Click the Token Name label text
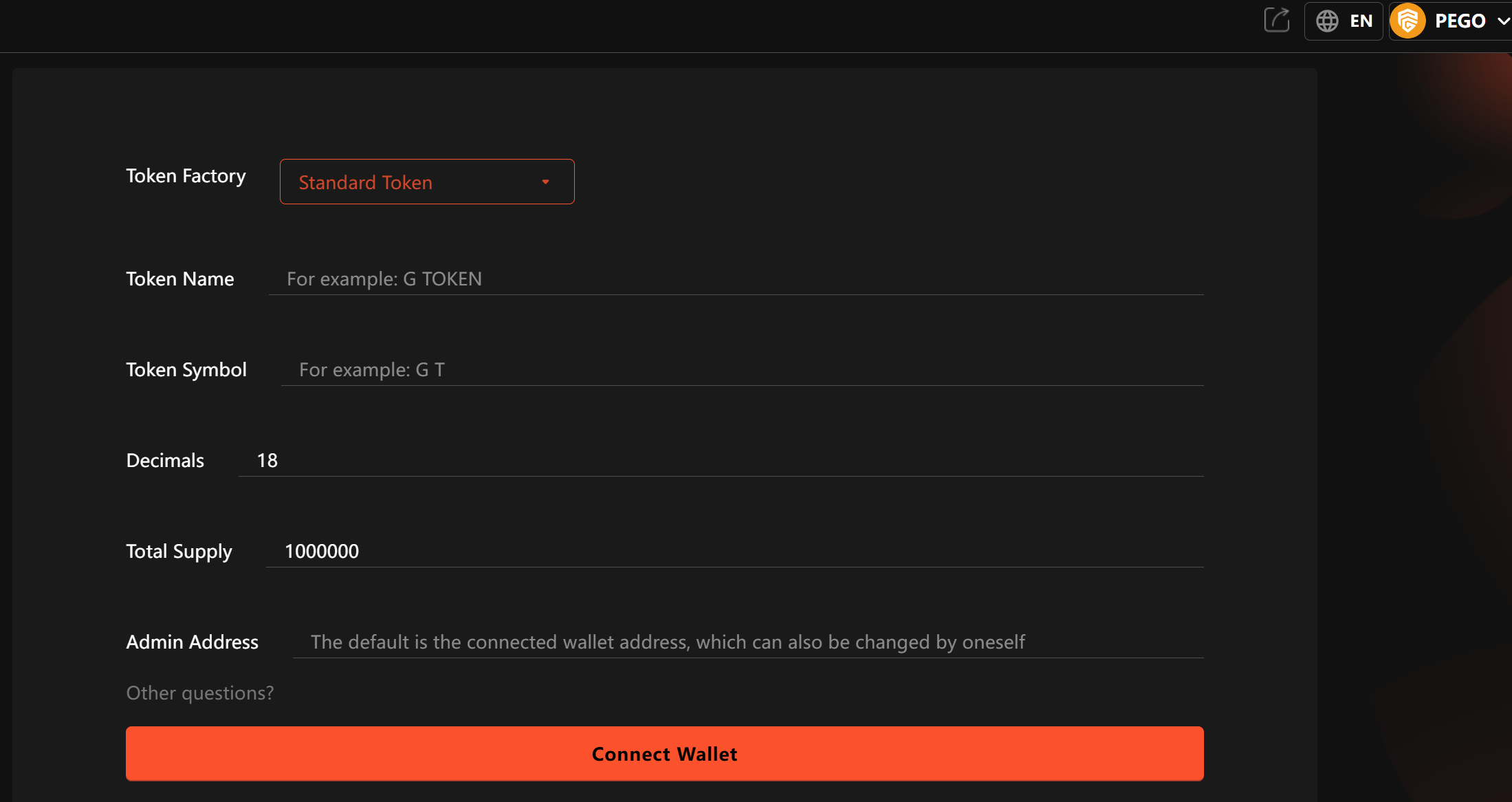 [180, 279]
